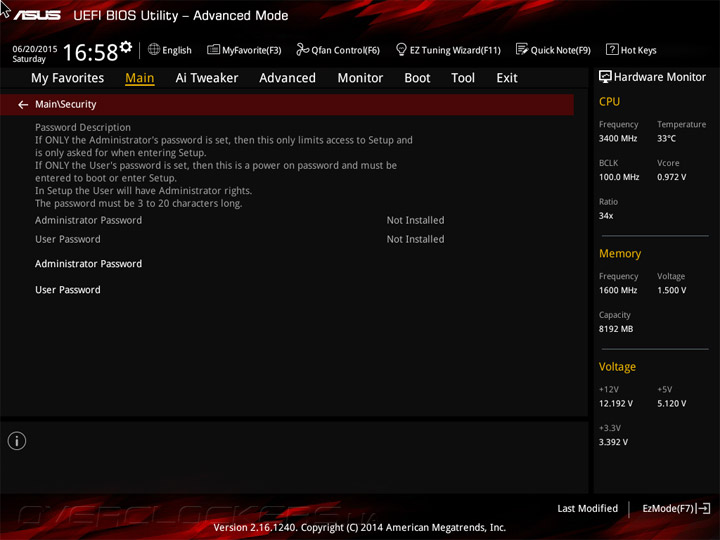This screenshot has height=540, width=720.
Task: Change language from English
Action: point(177,50)
